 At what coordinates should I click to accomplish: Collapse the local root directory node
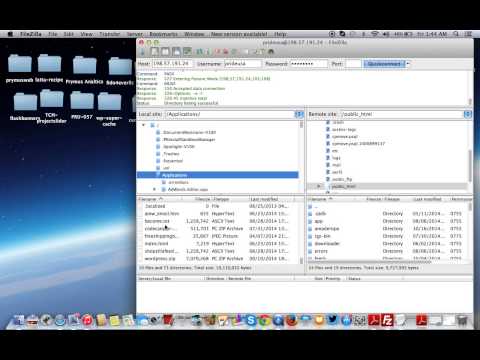[x=144, y=125]
